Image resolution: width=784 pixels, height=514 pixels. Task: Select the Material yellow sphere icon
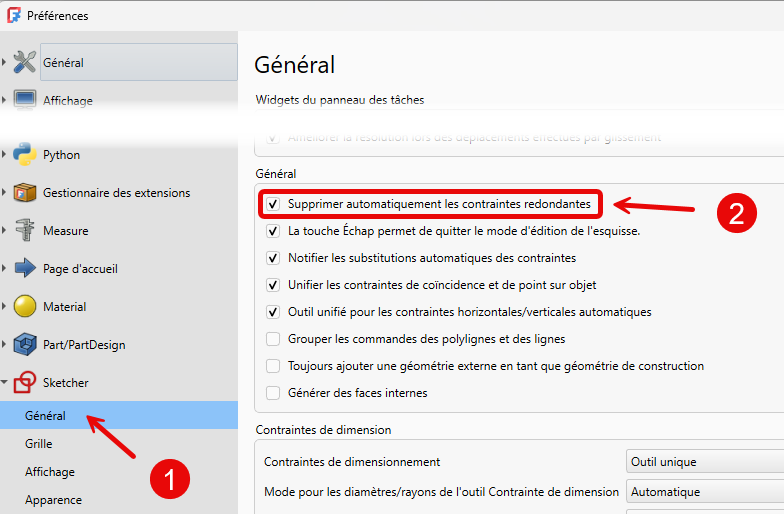pos(25,307)
